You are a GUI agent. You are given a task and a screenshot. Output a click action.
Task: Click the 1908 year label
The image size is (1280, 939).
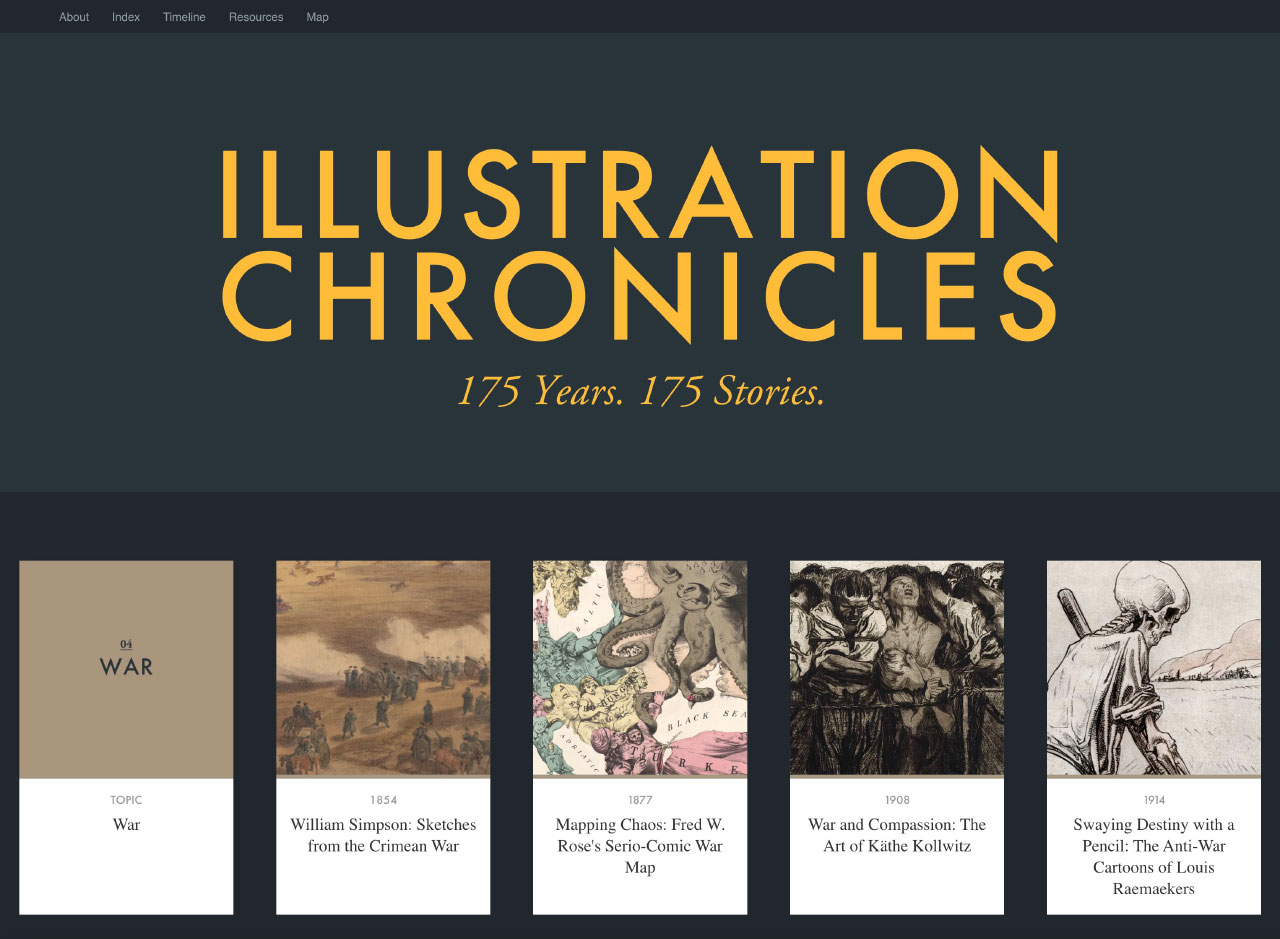[x=897, y=800]
